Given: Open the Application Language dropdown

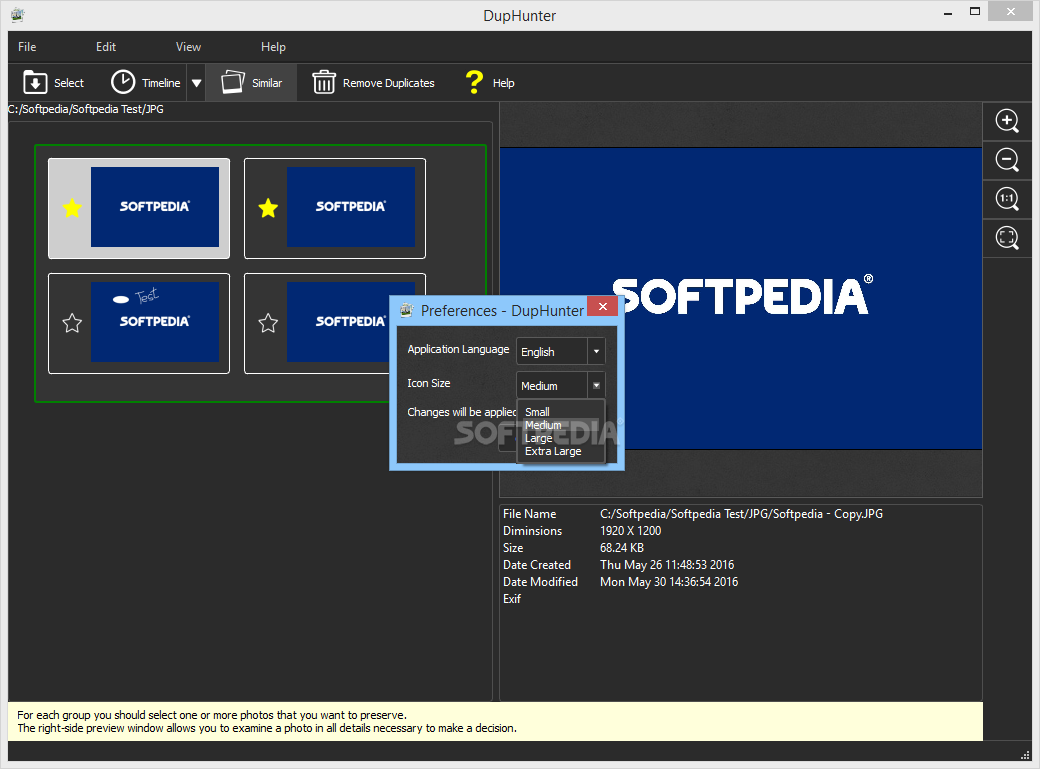Looking at the screenshot, I should click(x=560, y=352).
